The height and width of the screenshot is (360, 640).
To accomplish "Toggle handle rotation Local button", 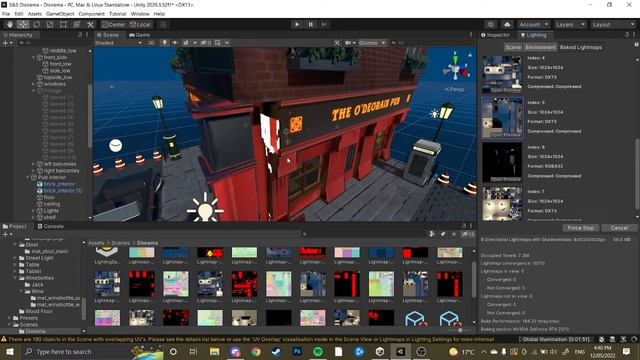I will (x=140, y=24).
